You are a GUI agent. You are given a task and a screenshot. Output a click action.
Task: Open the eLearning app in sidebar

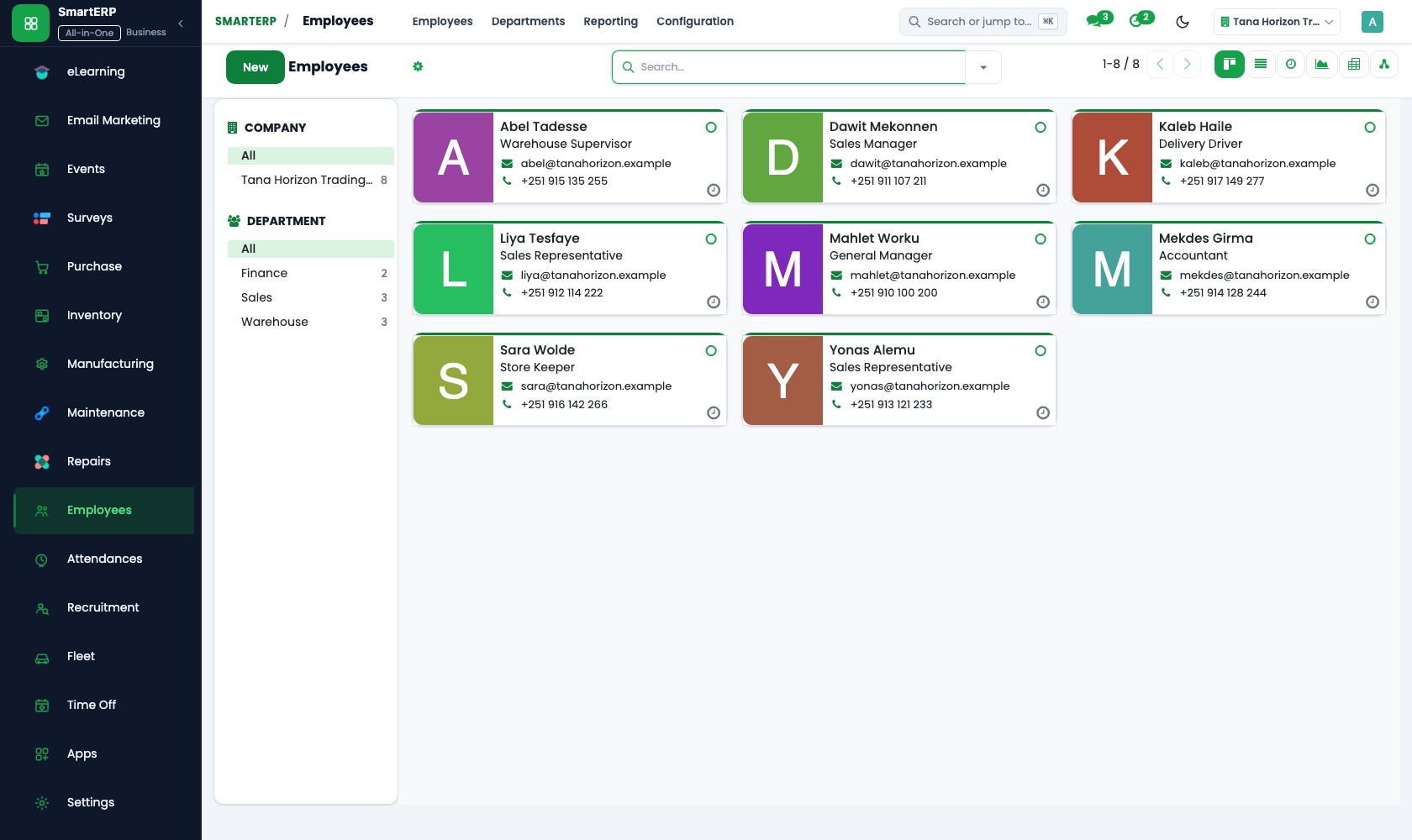pos(104,71)
